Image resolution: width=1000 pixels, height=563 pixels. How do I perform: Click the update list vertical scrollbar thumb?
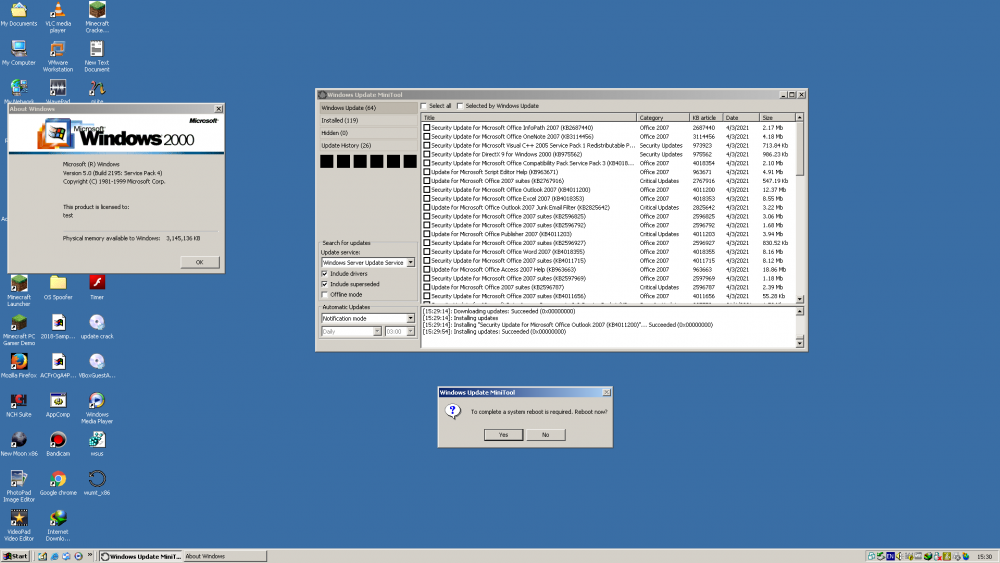pyautogui.click(x=800, y=149)
